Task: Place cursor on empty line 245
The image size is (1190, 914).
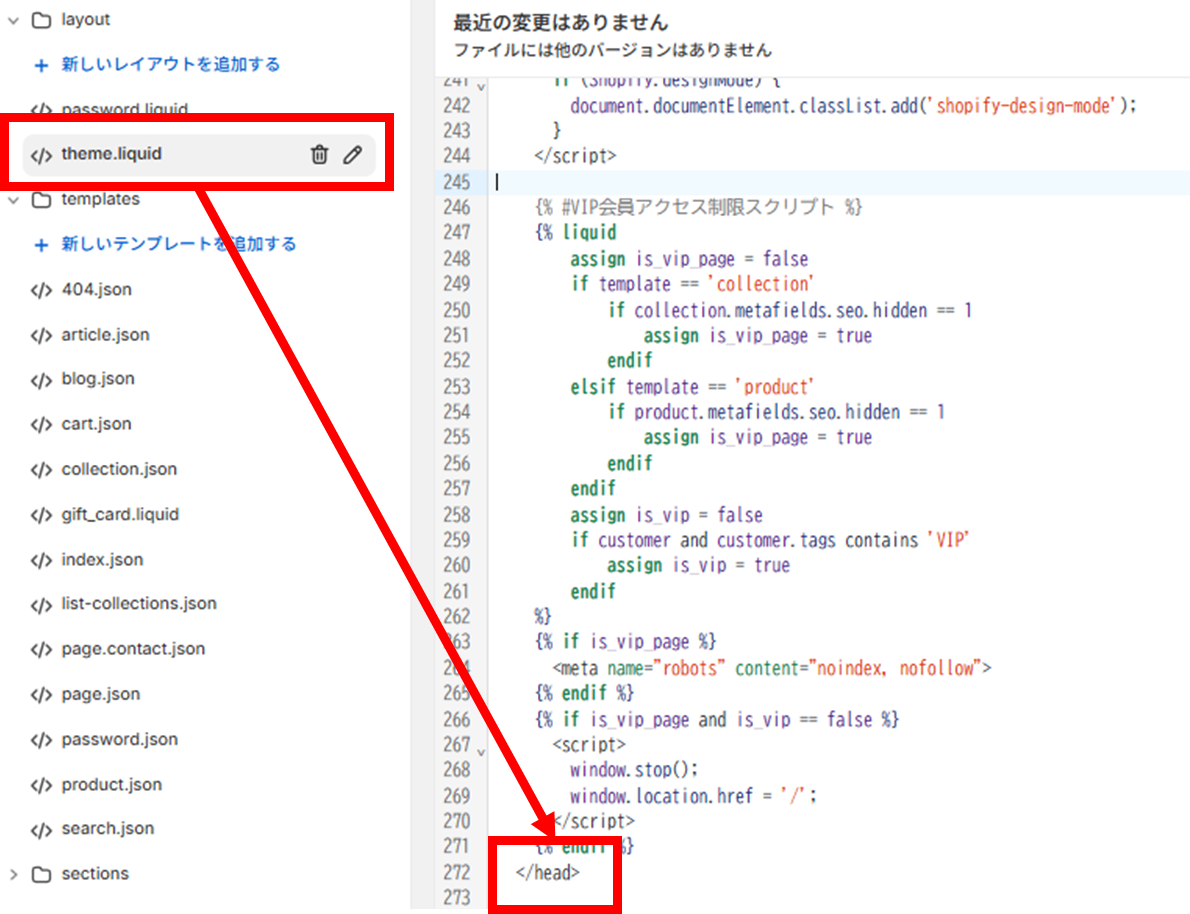Action: [839, 182]
